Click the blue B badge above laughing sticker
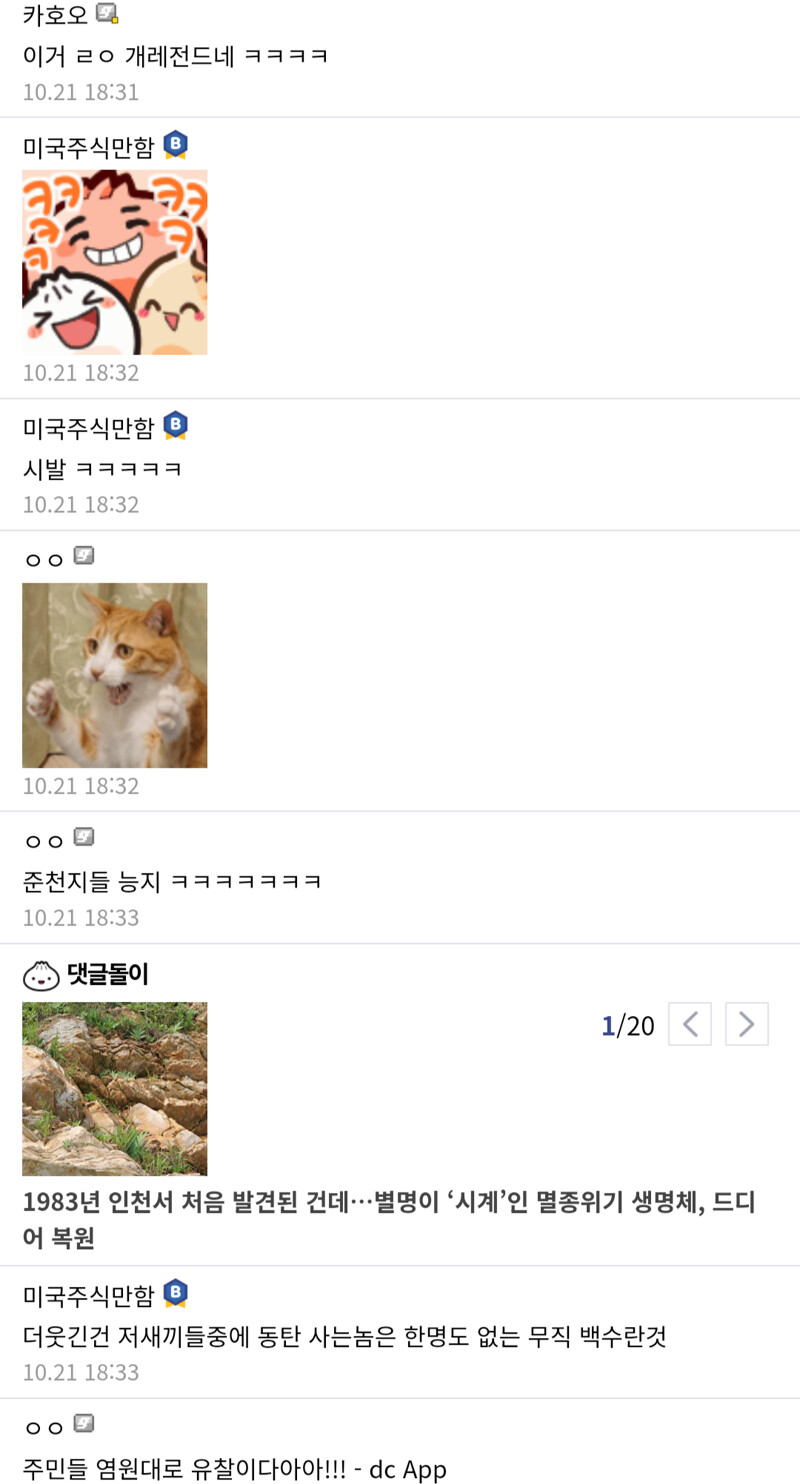 point(175,145)
